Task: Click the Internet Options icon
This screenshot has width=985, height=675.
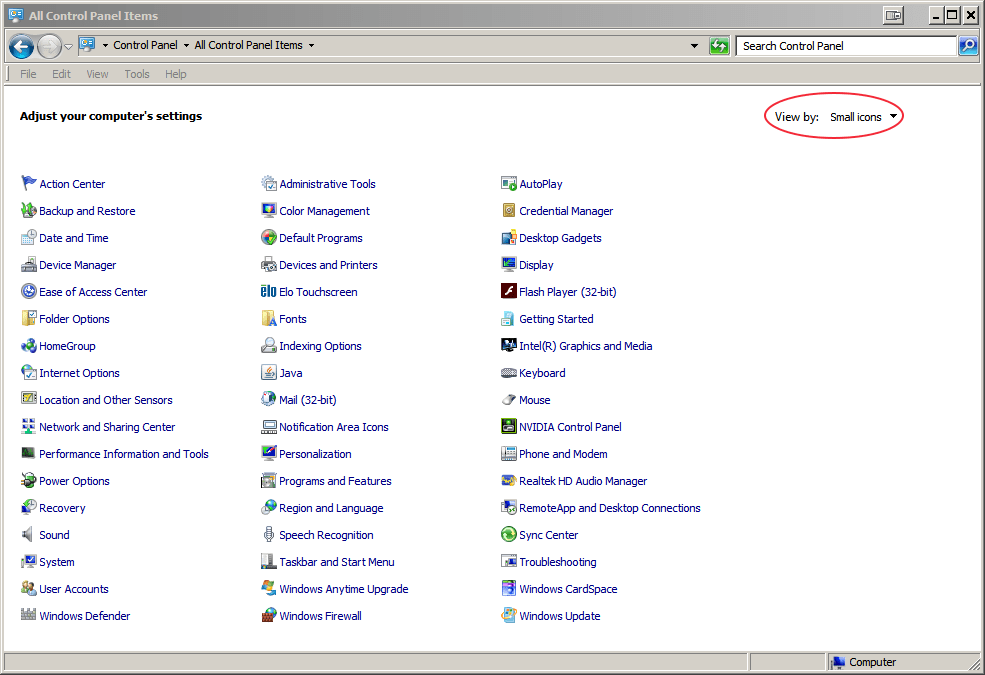Action: pos(28,372)
